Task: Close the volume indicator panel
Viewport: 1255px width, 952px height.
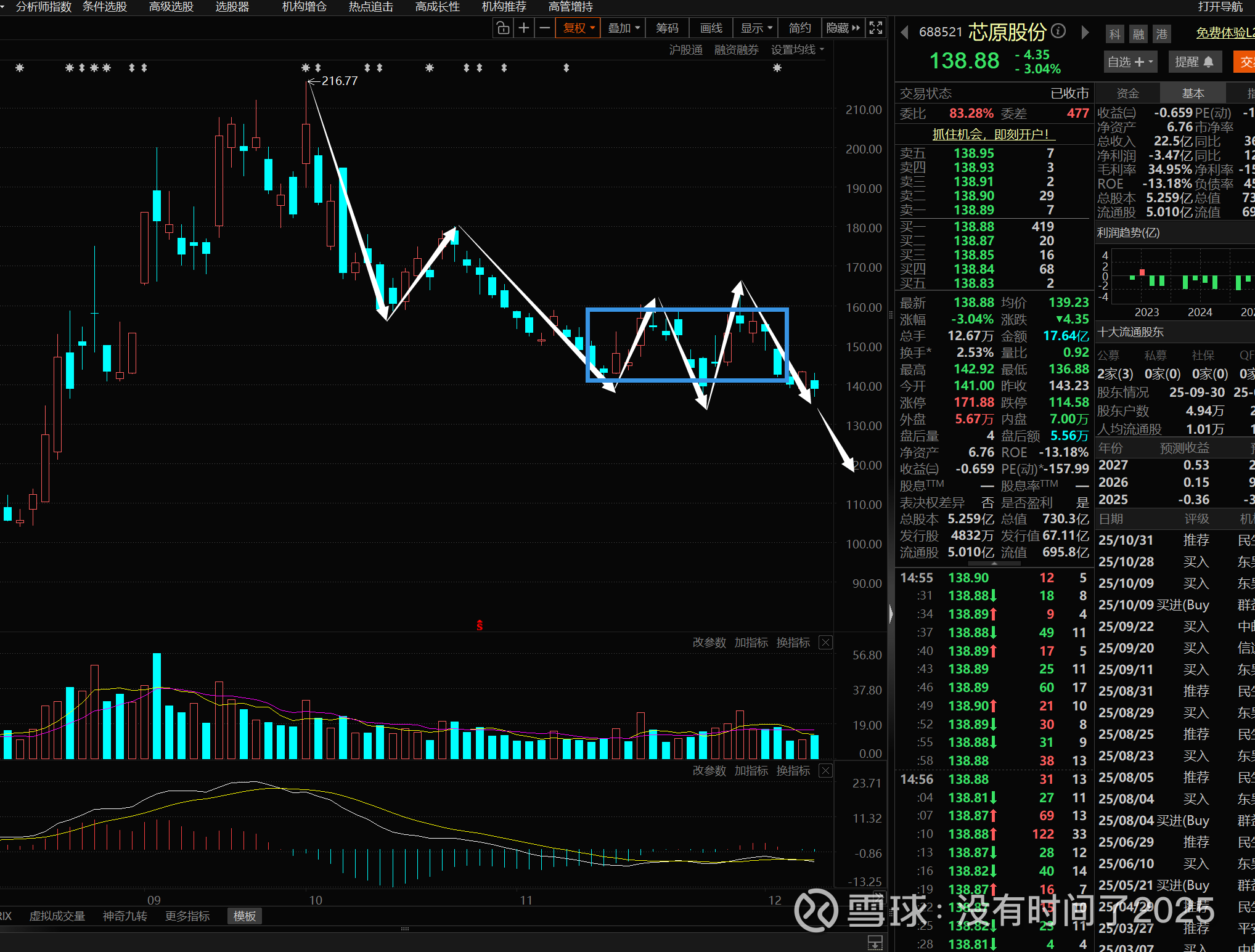Action: [x=825, y=643]
